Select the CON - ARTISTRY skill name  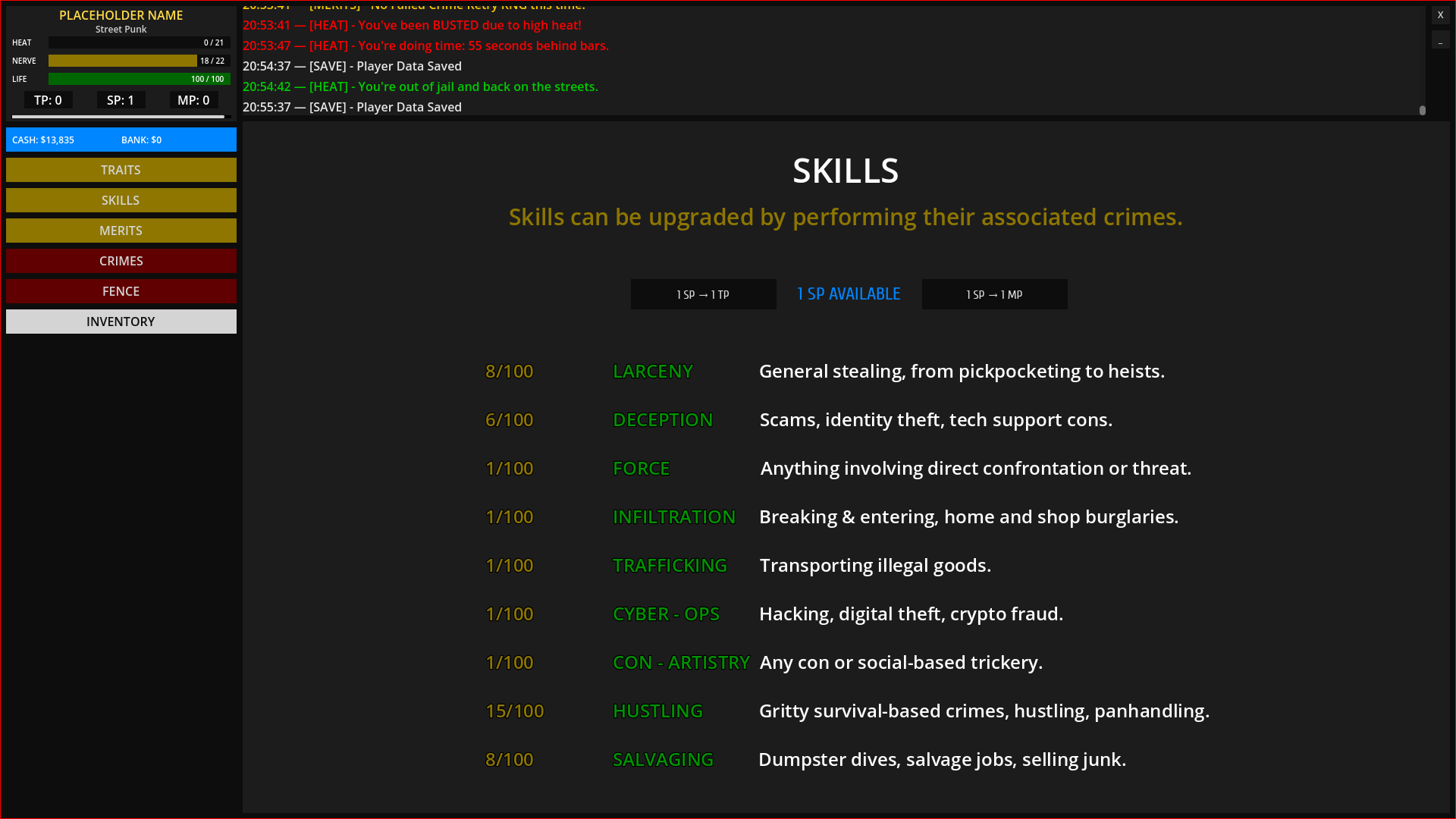[x=681, y=662]
